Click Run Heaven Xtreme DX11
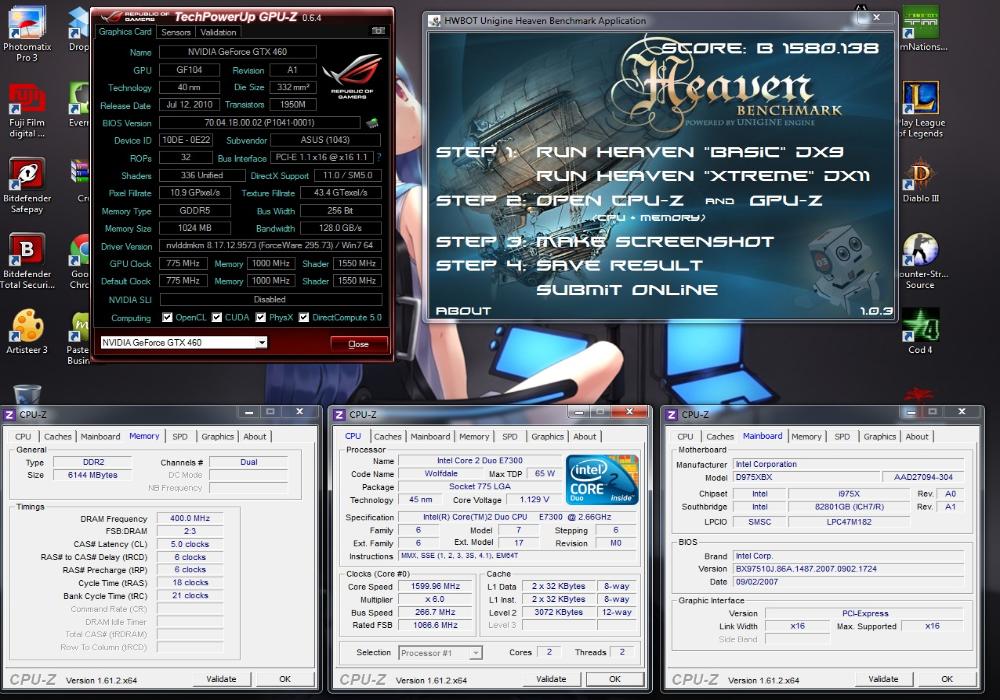The width and height of the screenshot is (1000, 700). 703,175
